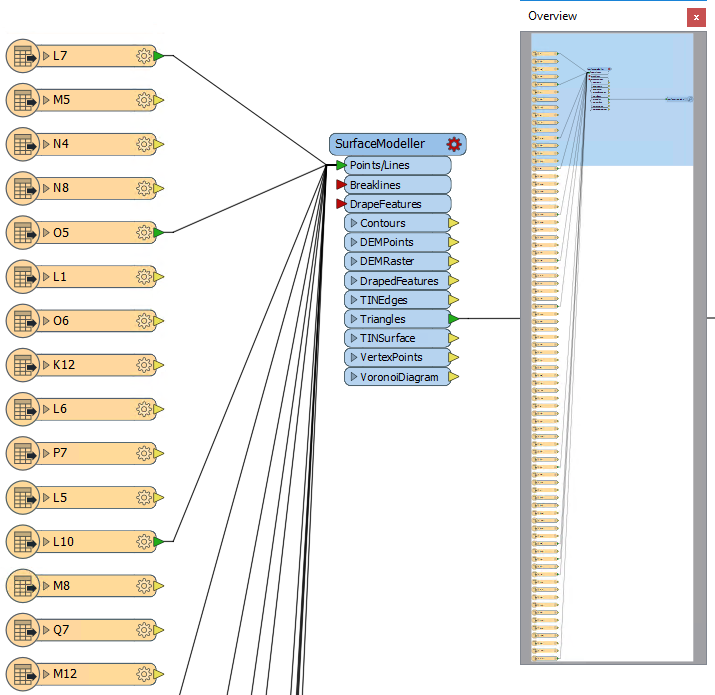Click the DEMRaster yellow output port arrow
The width and height of the screenshot is (715, 695).
click(x=453, y=261)
